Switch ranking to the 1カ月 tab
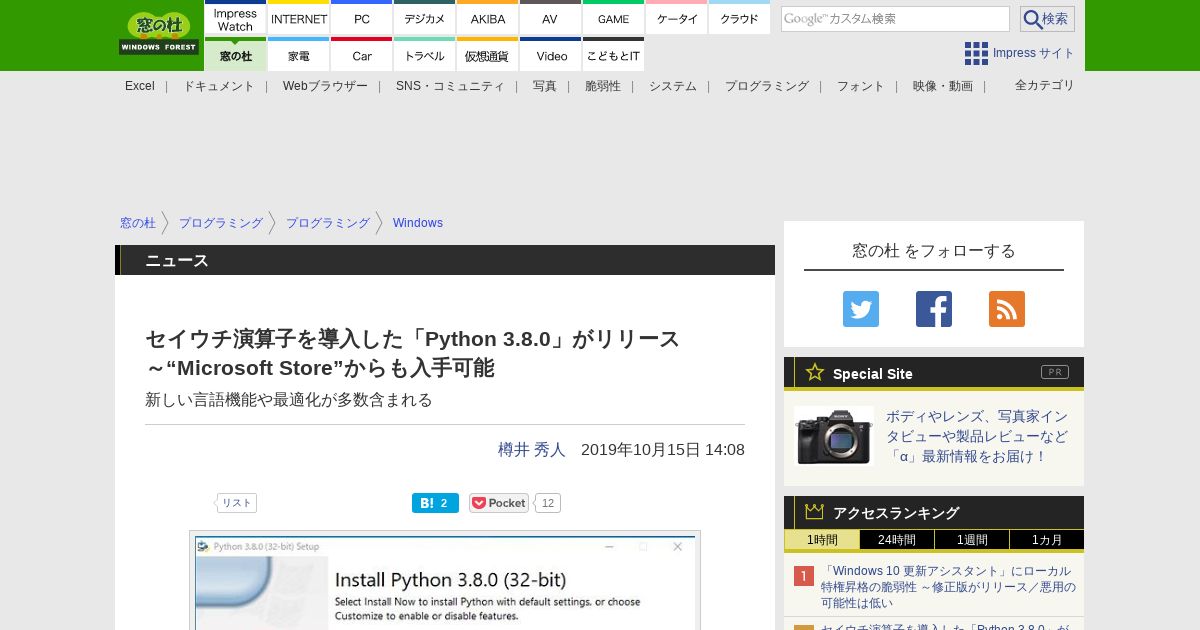Screen dimensions: 1200x630 pyautogui.click(x=1047, y=540)
